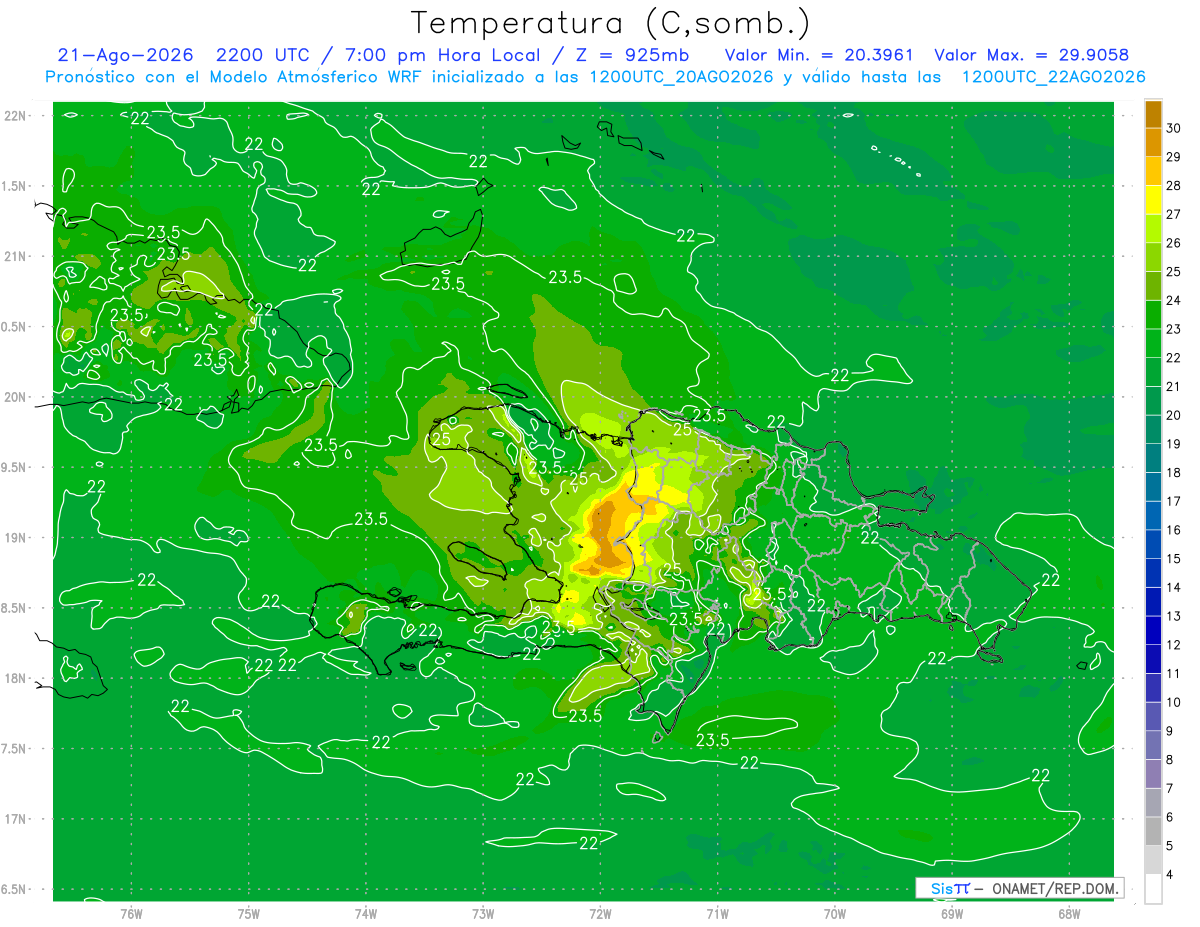This screenshot has height=927, width=1200.
Task: Click the "9.5N" latitude axis label
Action: [15, 467]
